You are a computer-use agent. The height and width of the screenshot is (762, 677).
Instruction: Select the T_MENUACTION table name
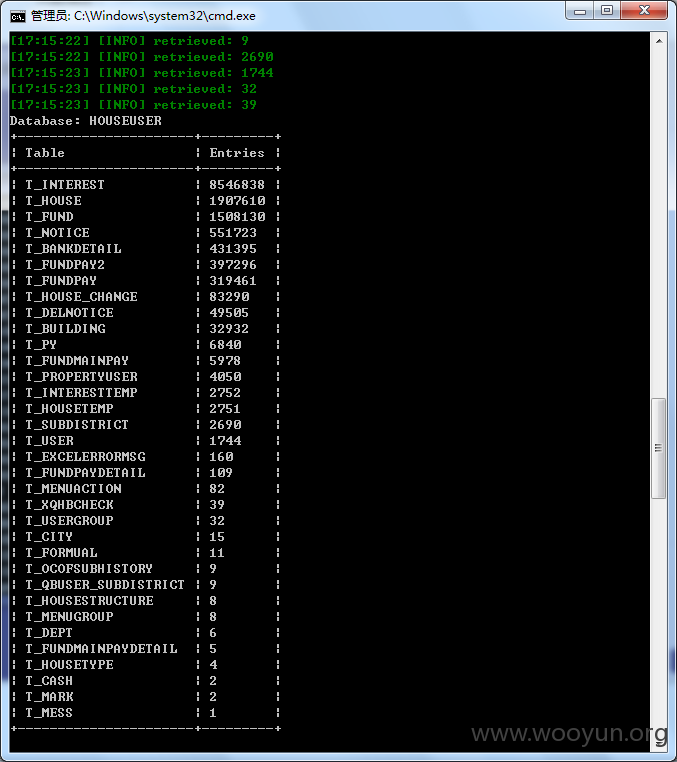73,489
